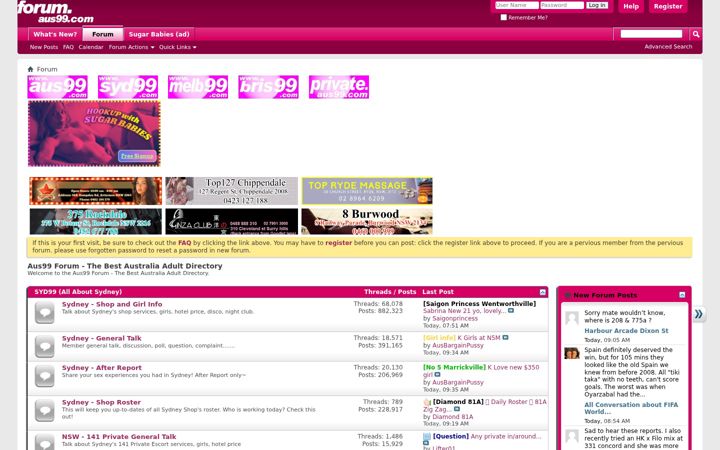Screen dimensions: 720x450
Task: Open the private.aus99.com banner
Action: [339, 87]
